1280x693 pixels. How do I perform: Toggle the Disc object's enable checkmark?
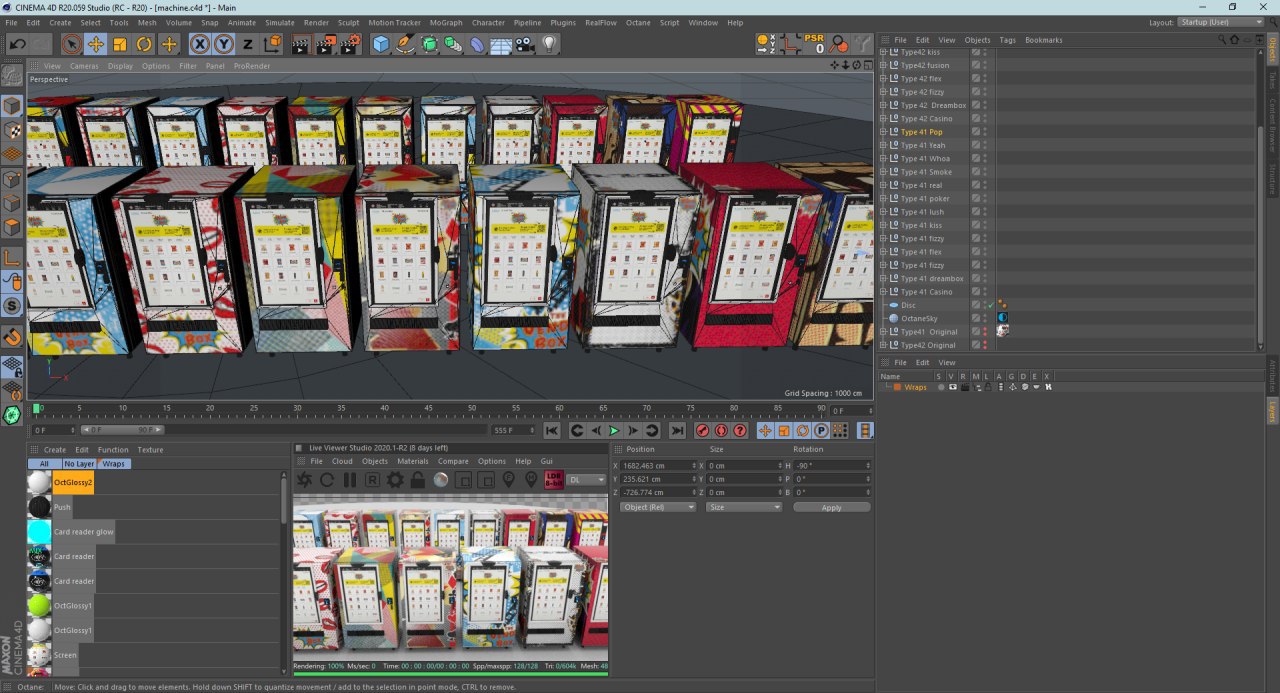tap(991, 305)
